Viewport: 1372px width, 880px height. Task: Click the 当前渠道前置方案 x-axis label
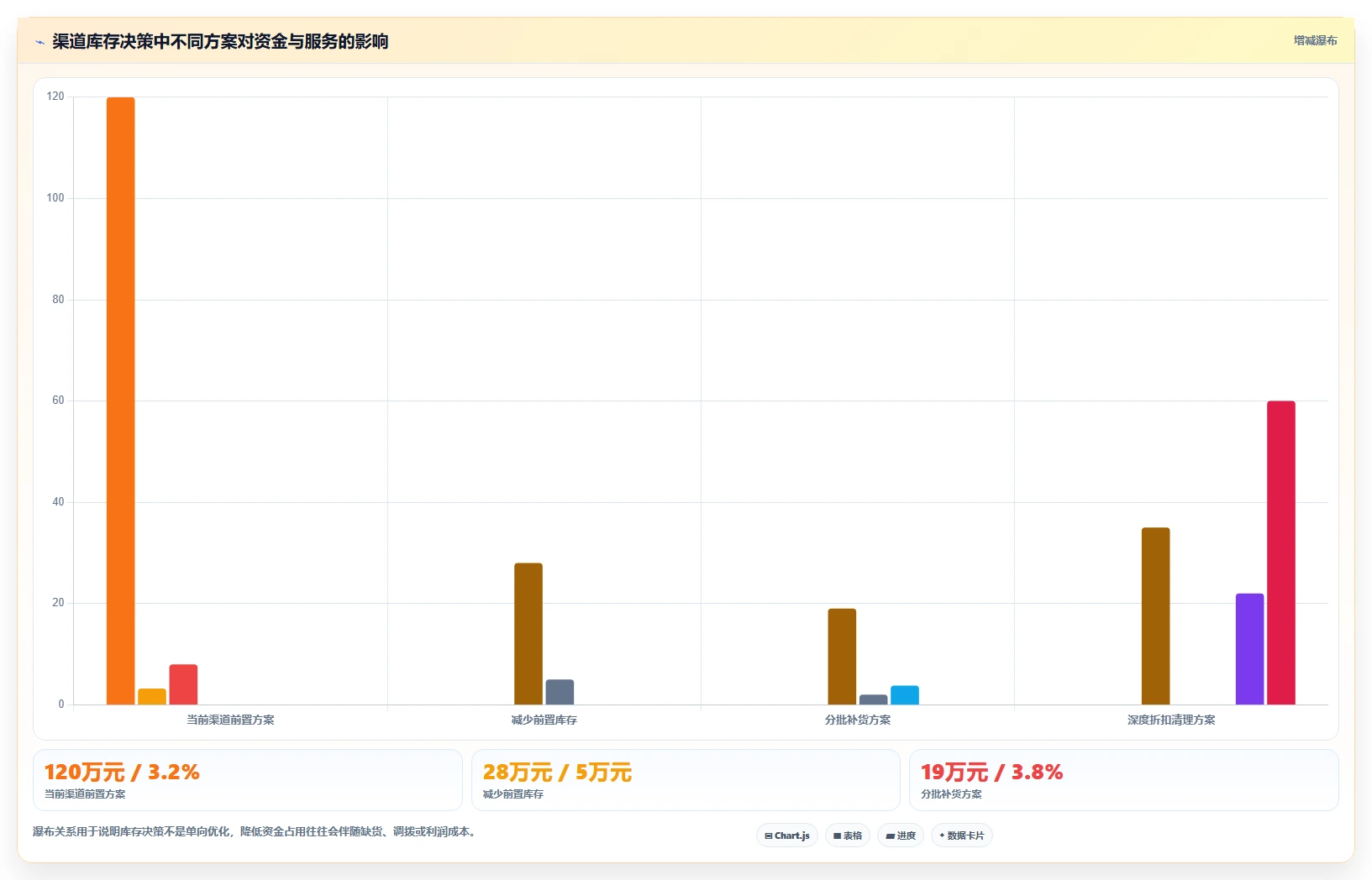(230, 720)
